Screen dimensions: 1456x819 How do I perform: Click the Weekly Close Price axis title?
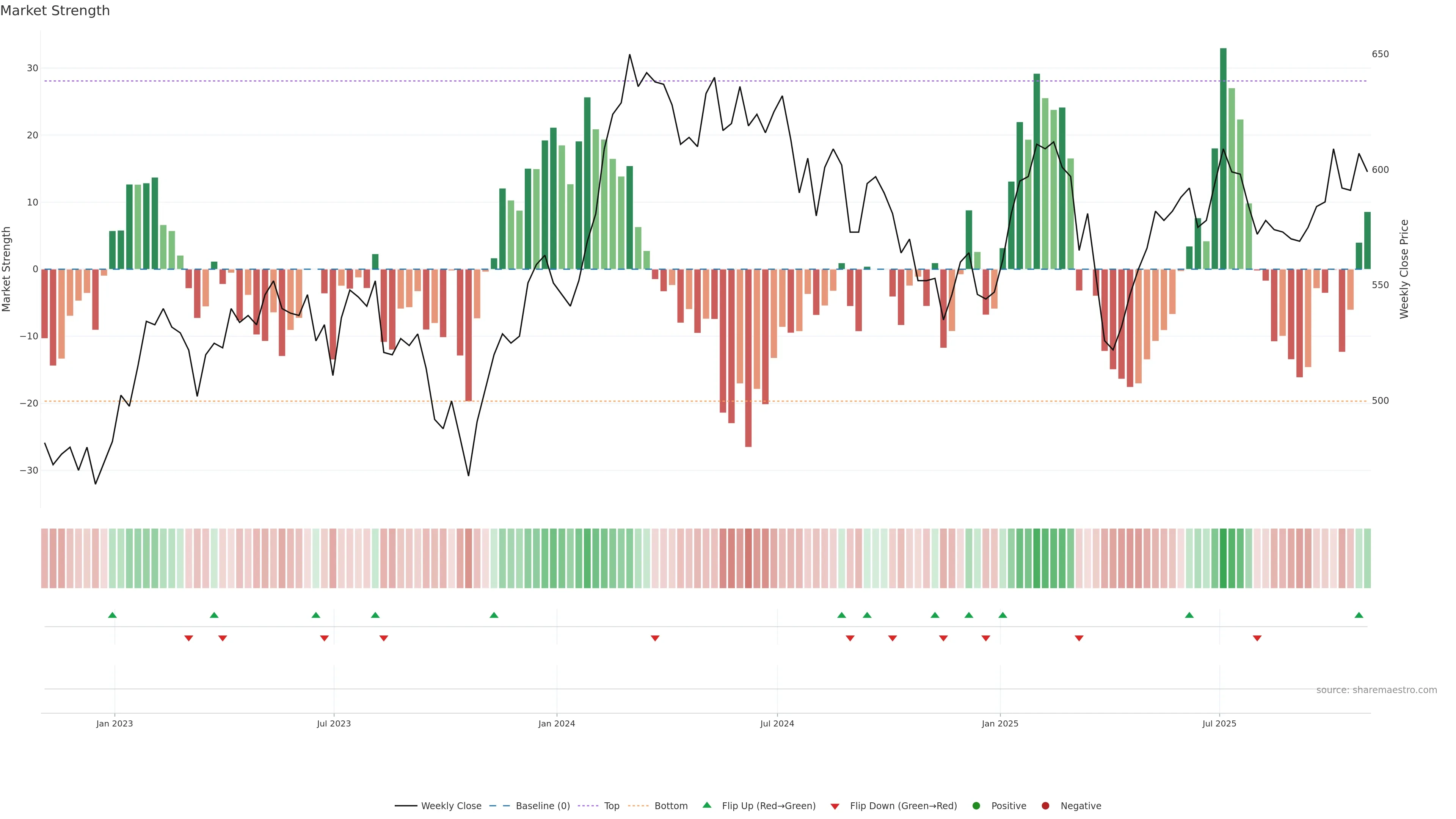coord(1404,269)
